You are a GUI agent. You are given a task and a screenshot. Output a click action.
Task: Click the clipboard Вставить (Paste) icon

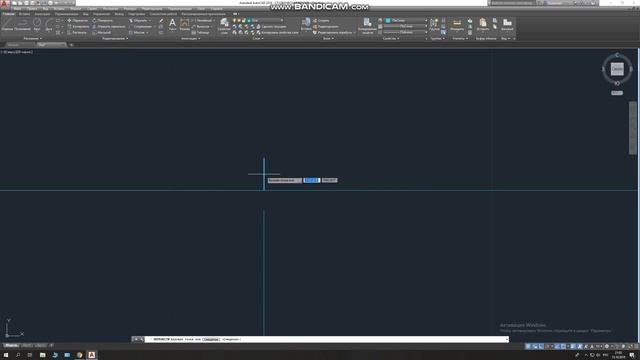(483, 24)
